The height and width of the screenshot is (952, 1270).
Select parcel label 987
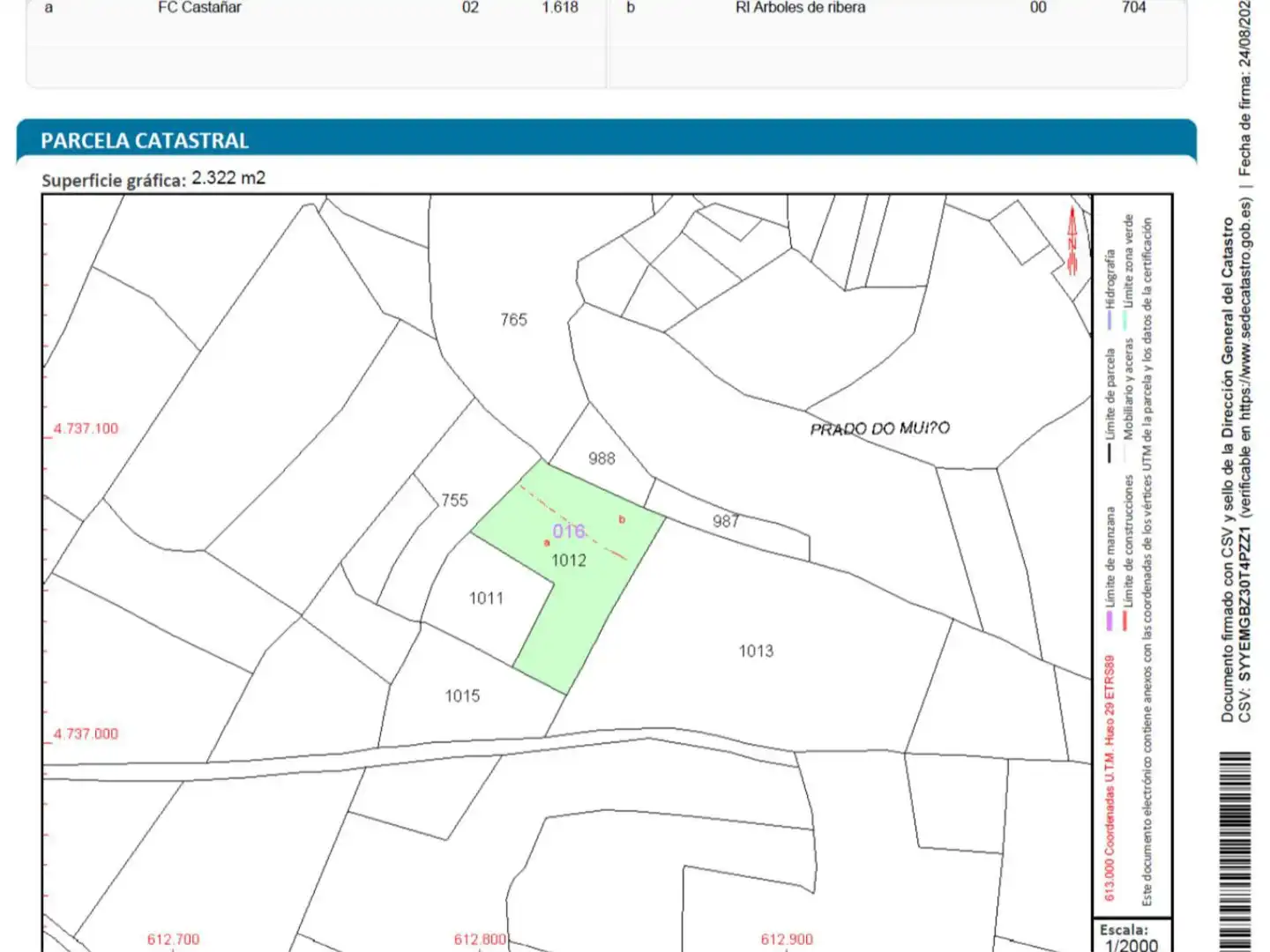726,521
